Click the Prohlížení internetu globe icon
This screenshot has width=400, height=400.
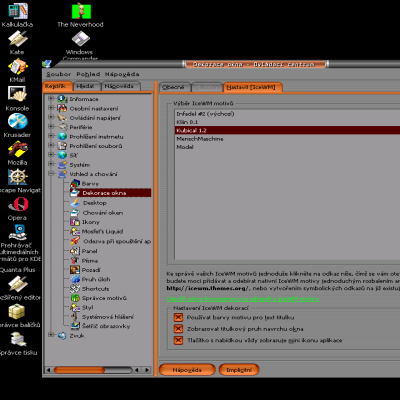tap(62, 136)
